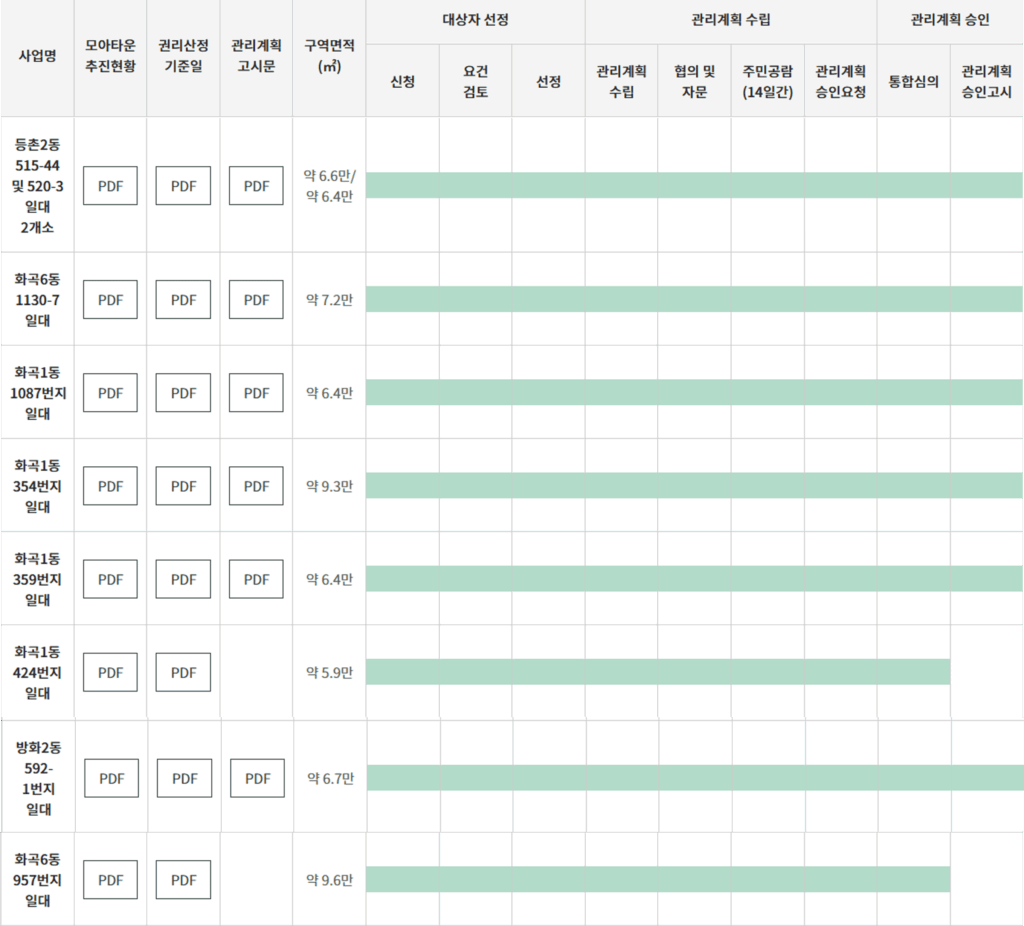Open 권리산정 기준일 PDF for 화곡1동 354번지
Image resolution: width=1024 pixels, height=926 pixels.
(183, 486)
